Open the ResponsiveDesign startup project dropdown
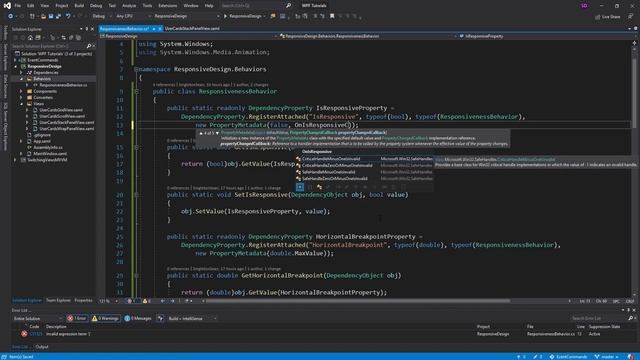 (x=186, y=16)
